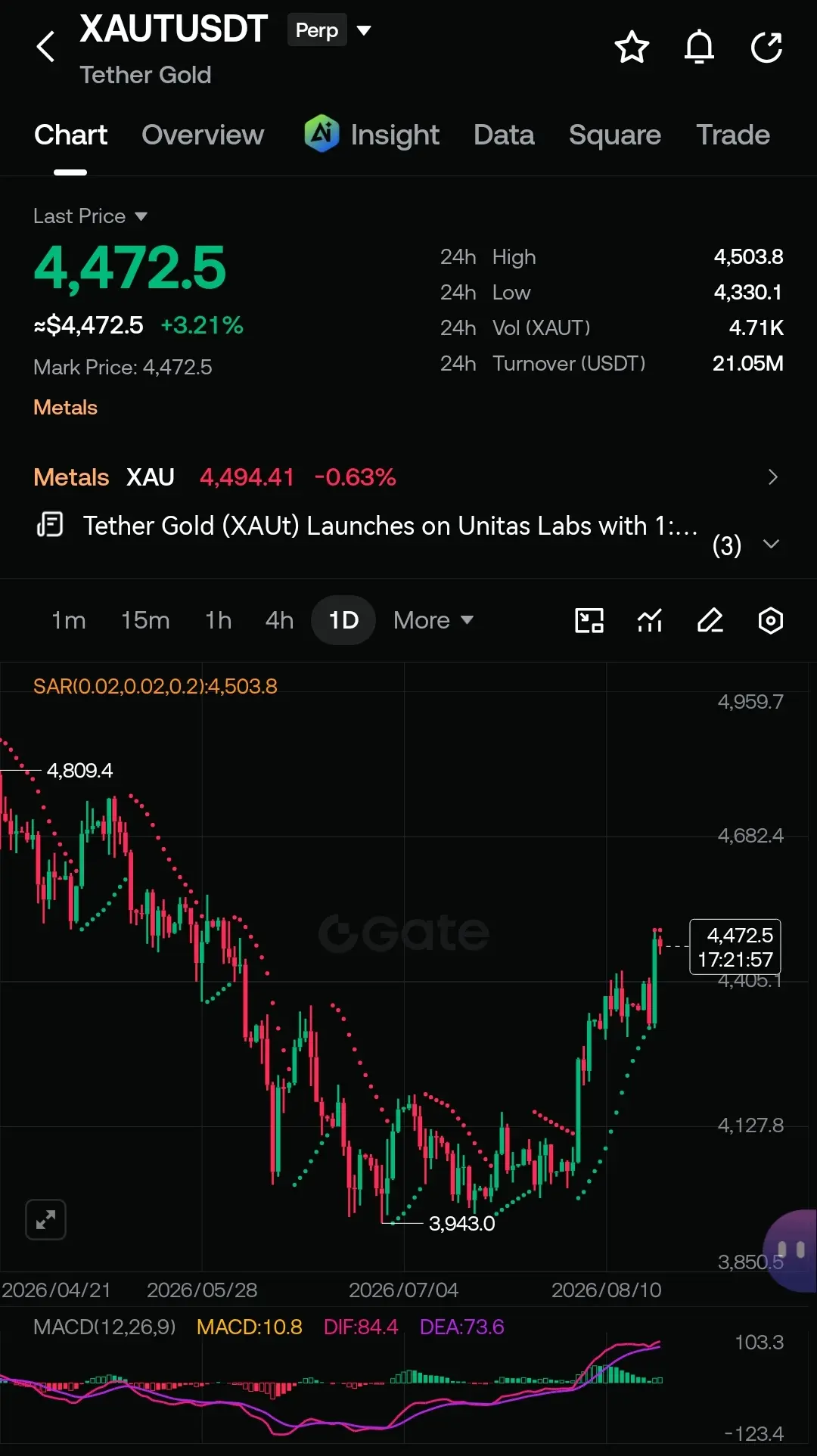This screenshot has width=817, height=1456.
Task: Switch to the Overview tab
Action: tap(203, 135)
